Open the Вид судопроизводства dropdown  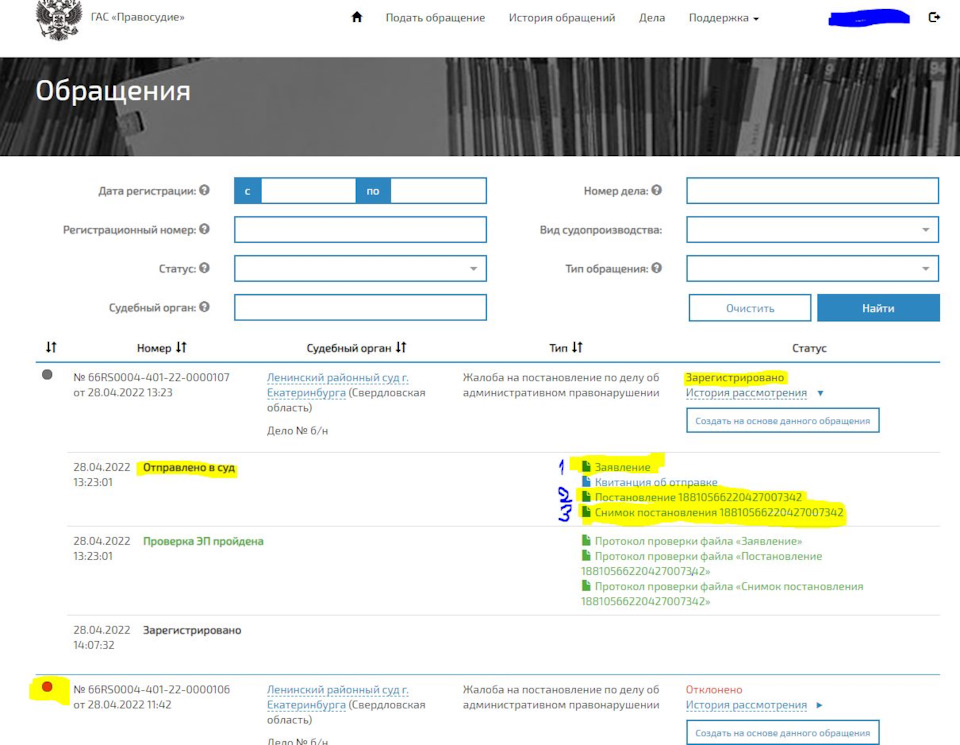tap(812, 230)
